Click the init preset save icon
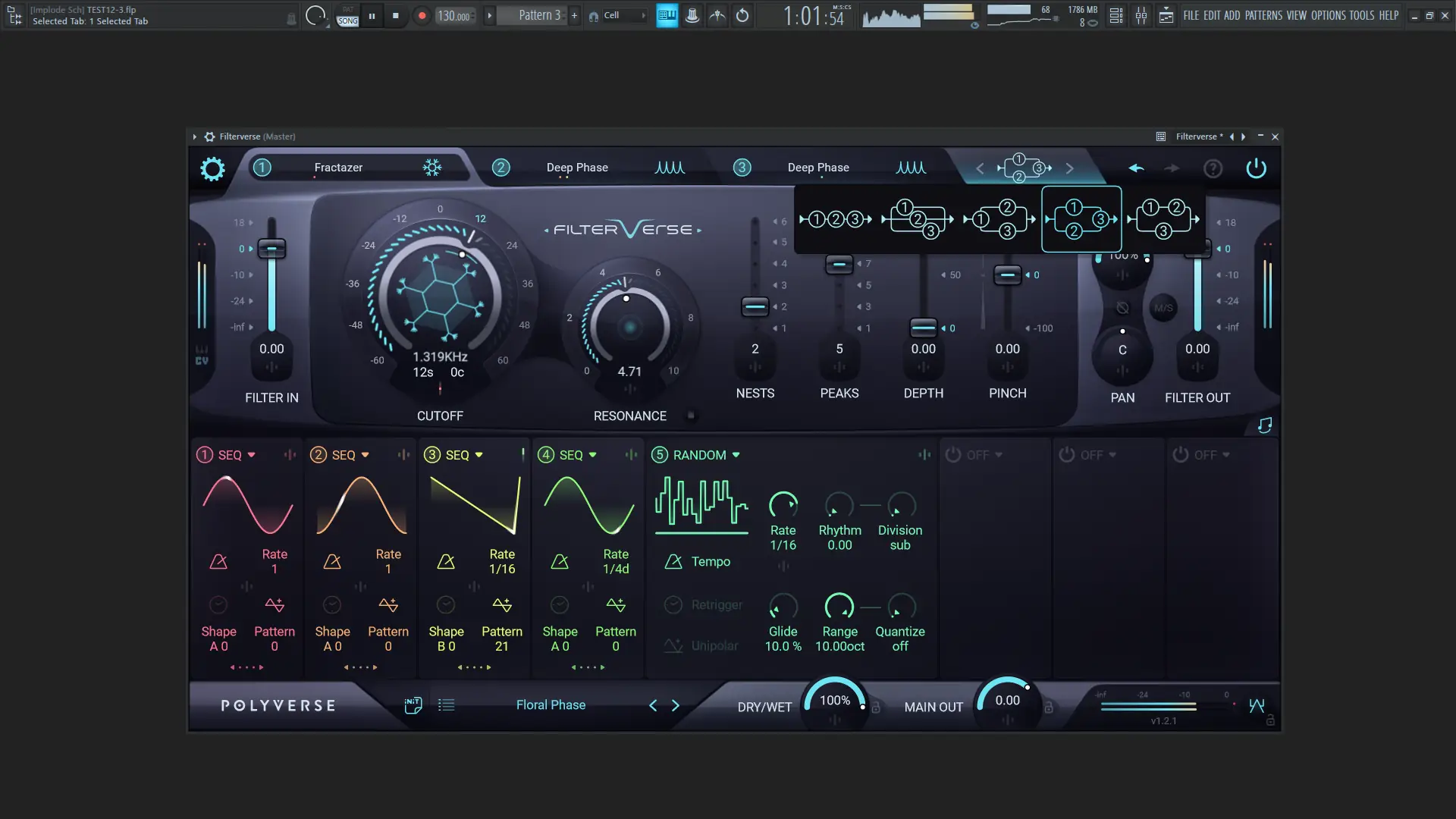Viewport: 1456px width, 819px height. (413, 705)
